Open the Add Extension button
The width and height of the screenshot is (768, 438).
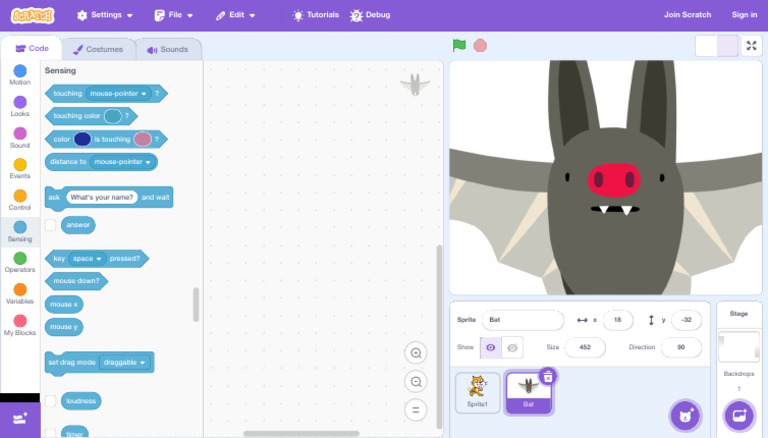pyautogui.click(x=20, y=419)
